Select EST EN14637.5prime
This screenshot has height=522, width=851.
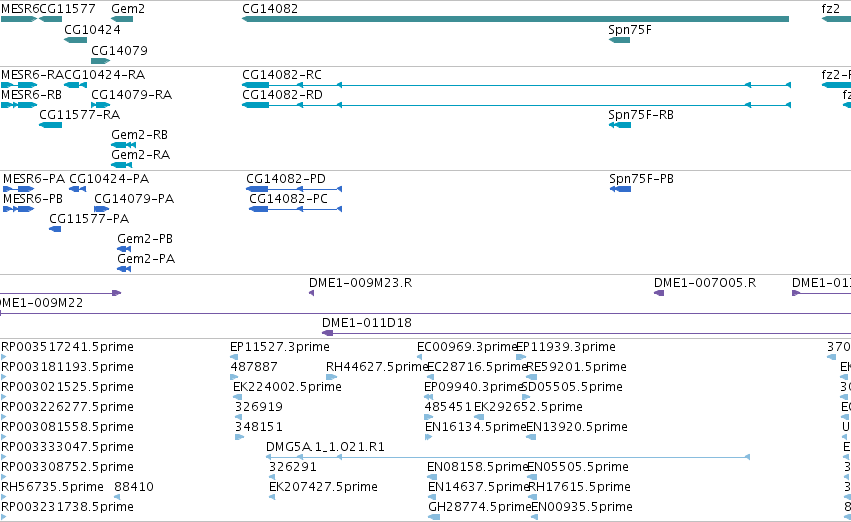(x=478, y=487)
